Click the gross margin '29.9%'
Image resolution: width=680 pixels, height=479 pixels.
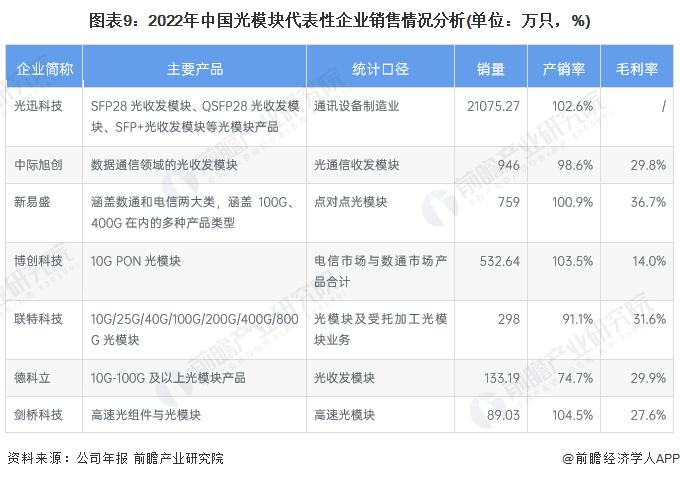point(648,378)
